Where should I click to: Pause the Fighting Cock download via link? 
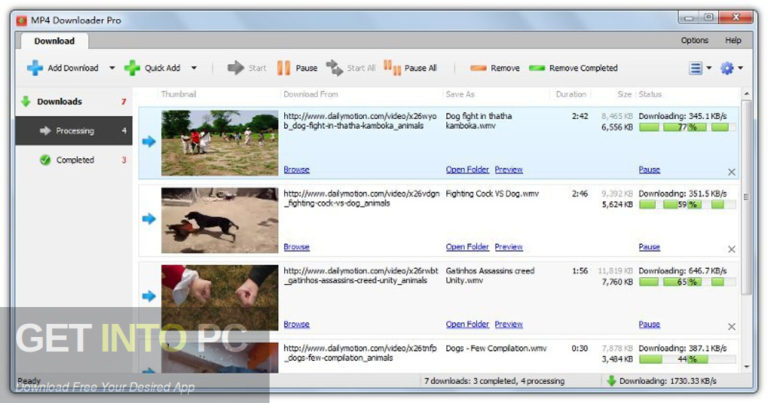(649, 247)
